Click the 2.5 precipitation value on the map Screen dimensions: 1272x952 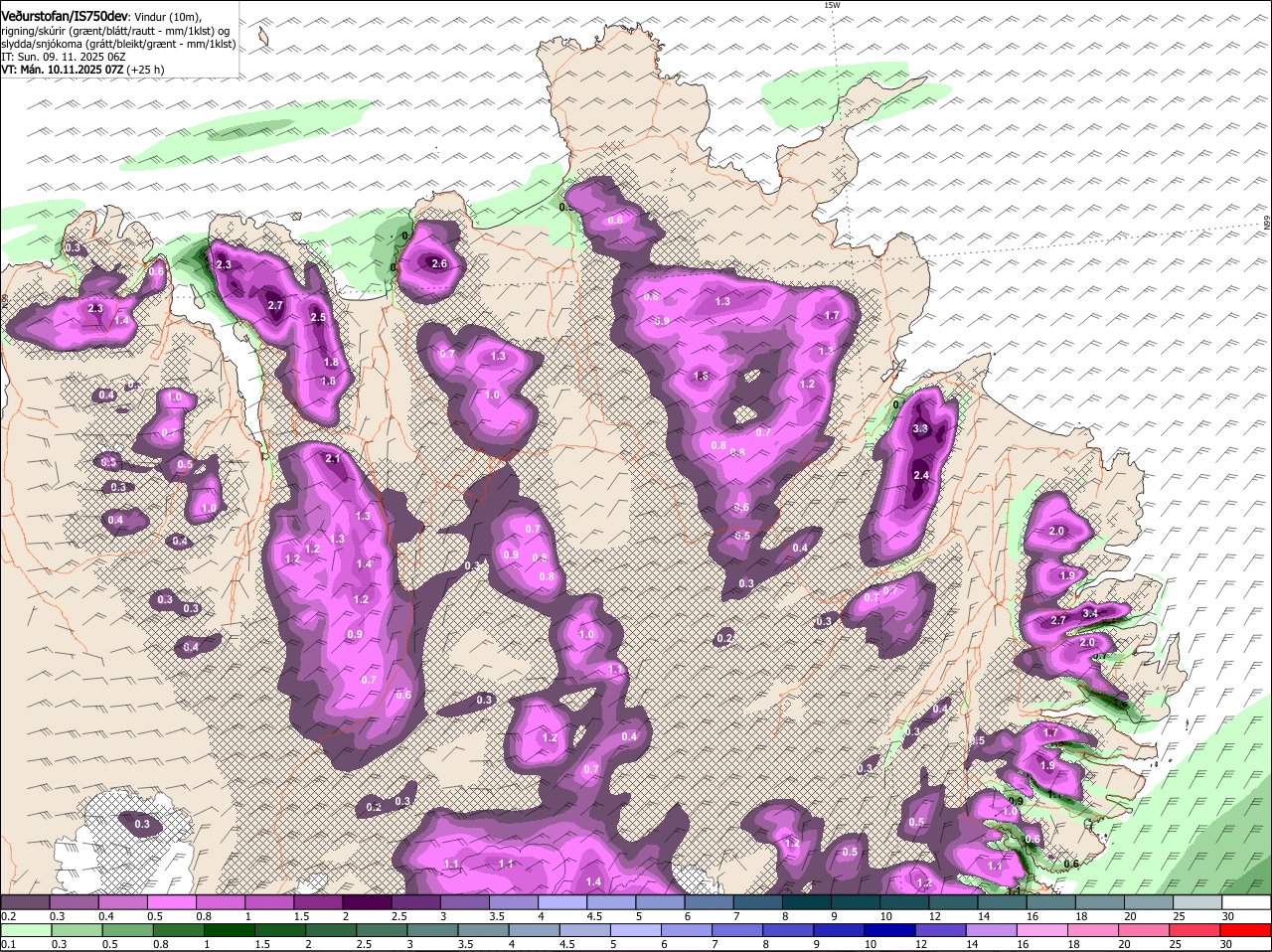pos(318,318)
